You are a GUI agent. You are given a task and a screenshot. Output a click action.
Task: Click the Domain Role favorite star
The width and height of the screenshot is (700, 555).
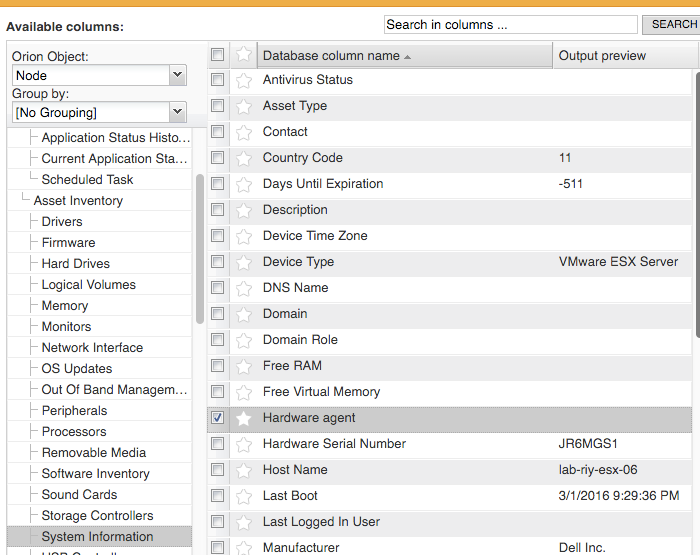pyautogui.click(x=244, y=340)
